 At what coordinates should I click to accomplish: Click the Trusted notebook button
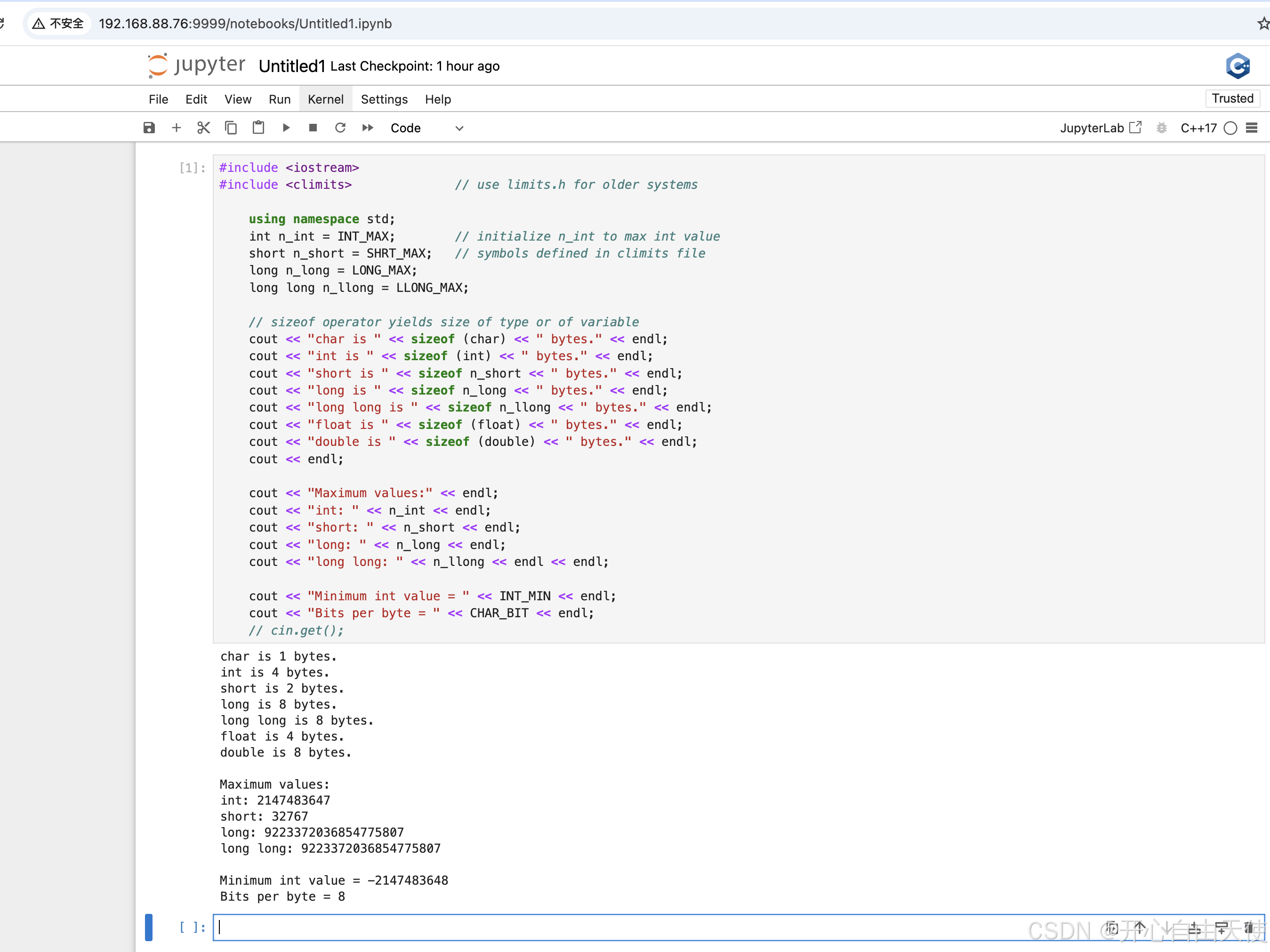coord(1232,98)
